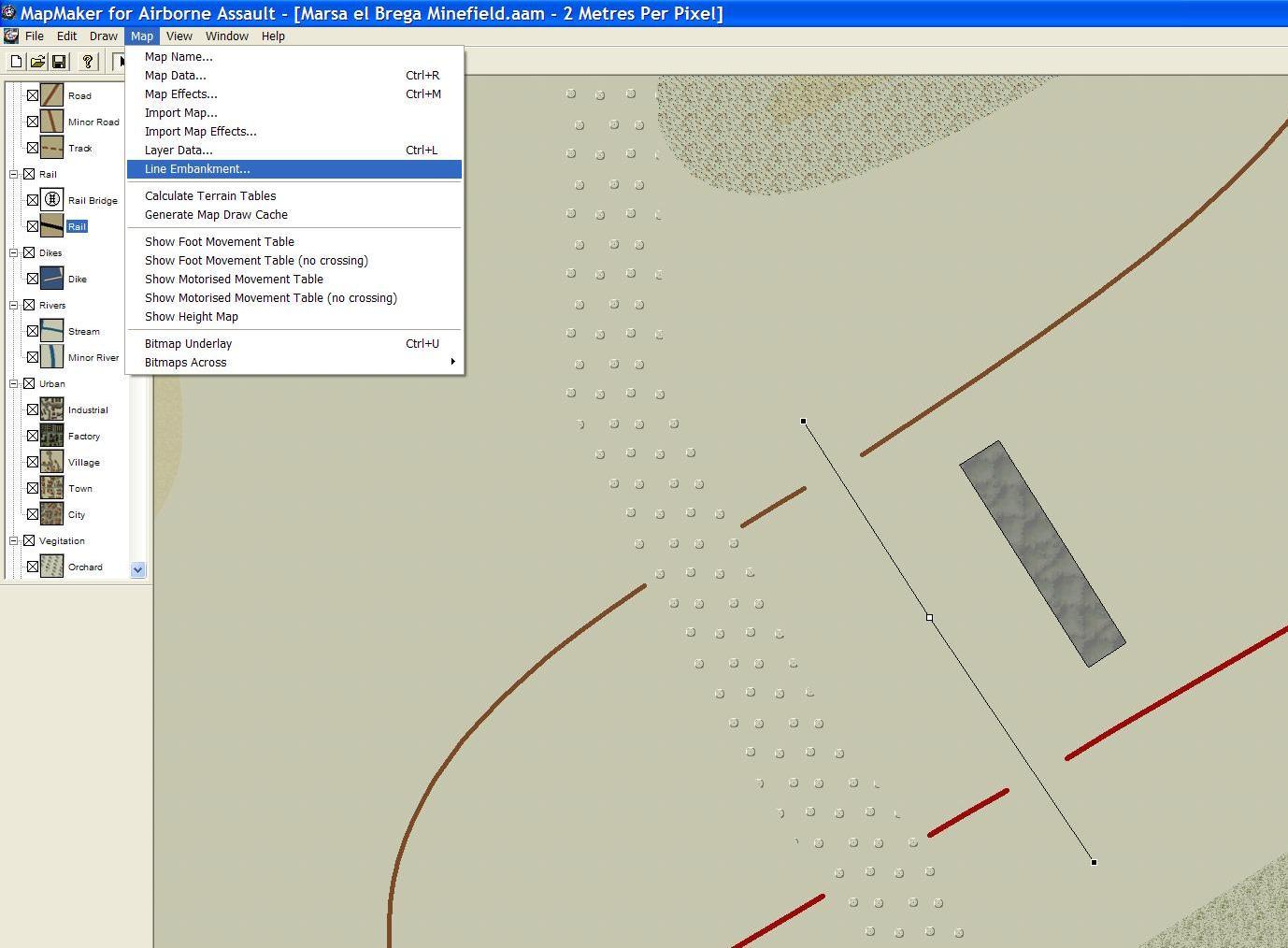This screenshot has height=948, width=1288.
Task: Choose the Minor River terrain icon
Action: coord(51,357)
